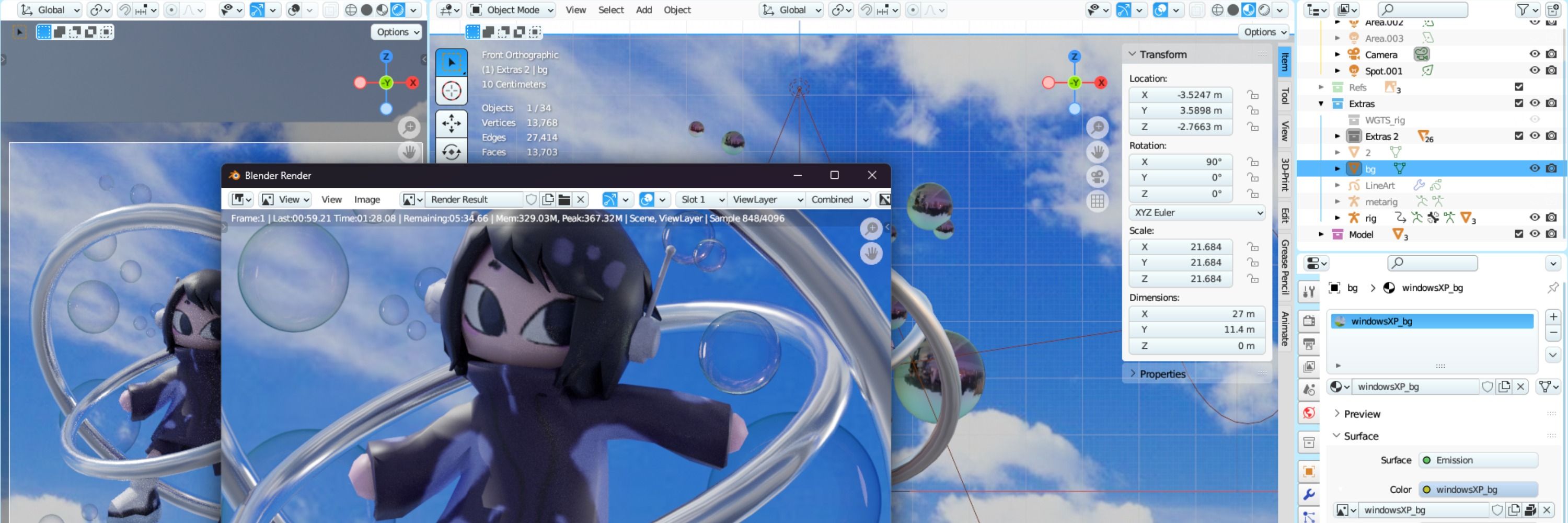Click the red X axis on main viewport gizmo
The width and height of the screenshot is (1568, 523).
click(x=1101, y=82)
